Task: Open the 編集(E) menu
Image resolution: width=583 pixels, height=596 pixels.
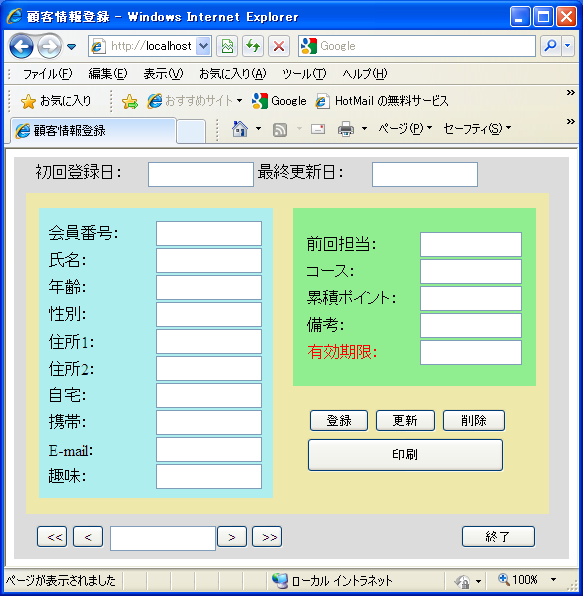Action: point(108,74)
